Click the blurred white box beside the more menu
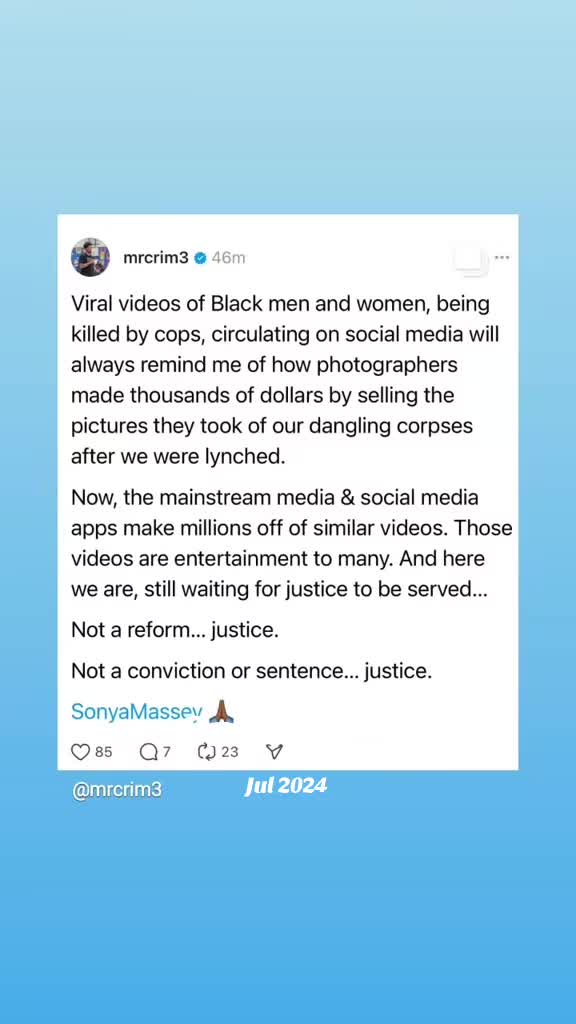The height and width of the screenshot is (1024, 576). point(471,260)
